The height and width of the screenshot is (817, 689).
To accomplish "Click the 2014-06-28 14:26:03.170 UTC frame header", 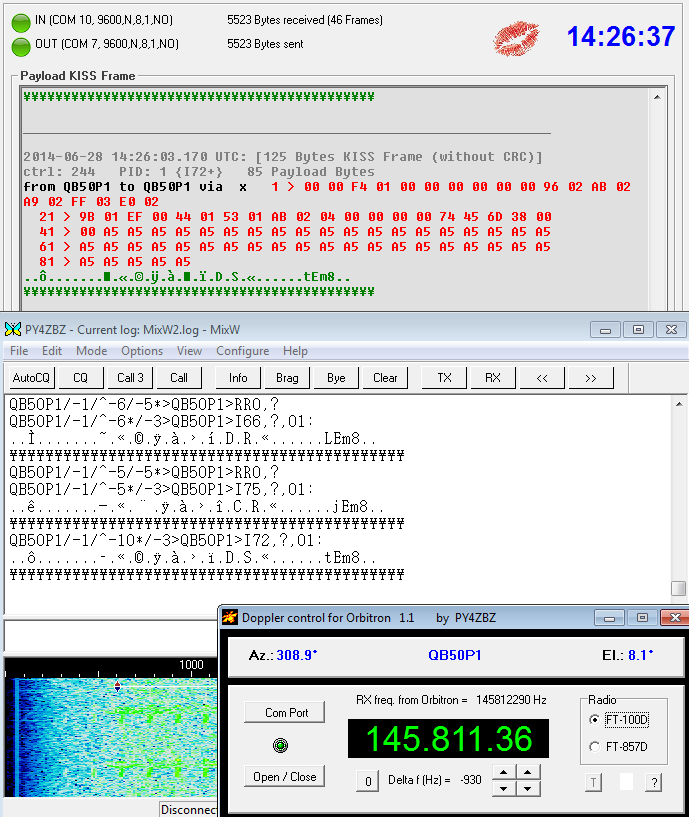I will coord(282,157).
